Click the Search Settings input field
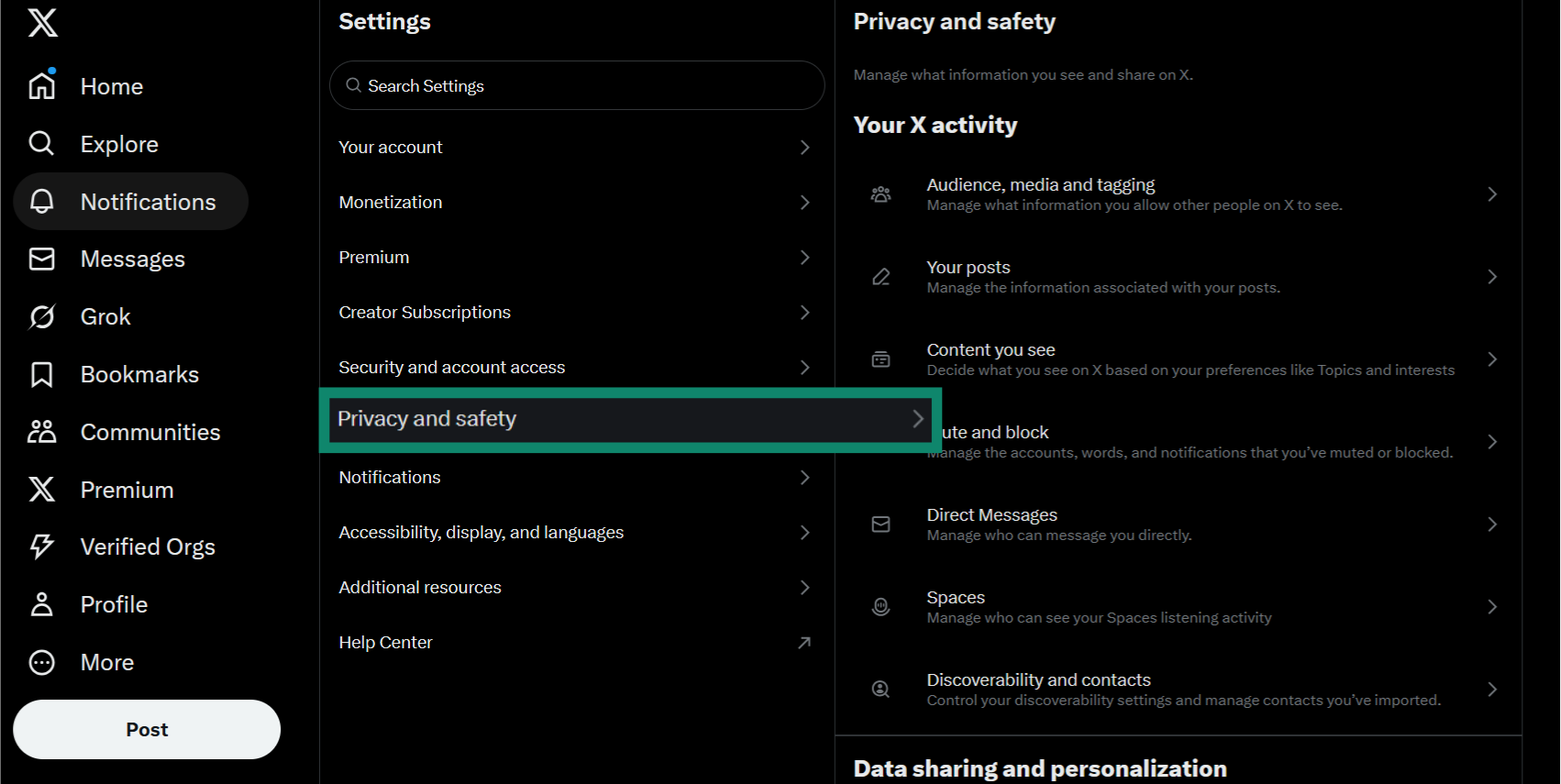Viewport: 1561px width, 784px height. click(x=576, y=85)
